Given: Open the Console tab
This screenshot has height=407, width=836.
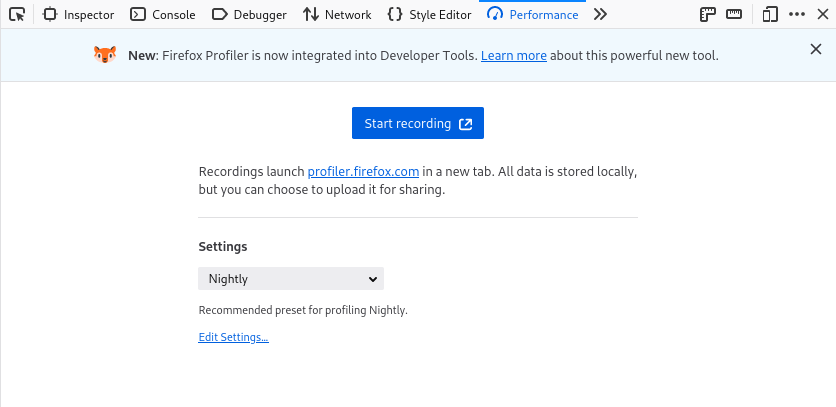Looking at the screenshot, I should point(163,15).
